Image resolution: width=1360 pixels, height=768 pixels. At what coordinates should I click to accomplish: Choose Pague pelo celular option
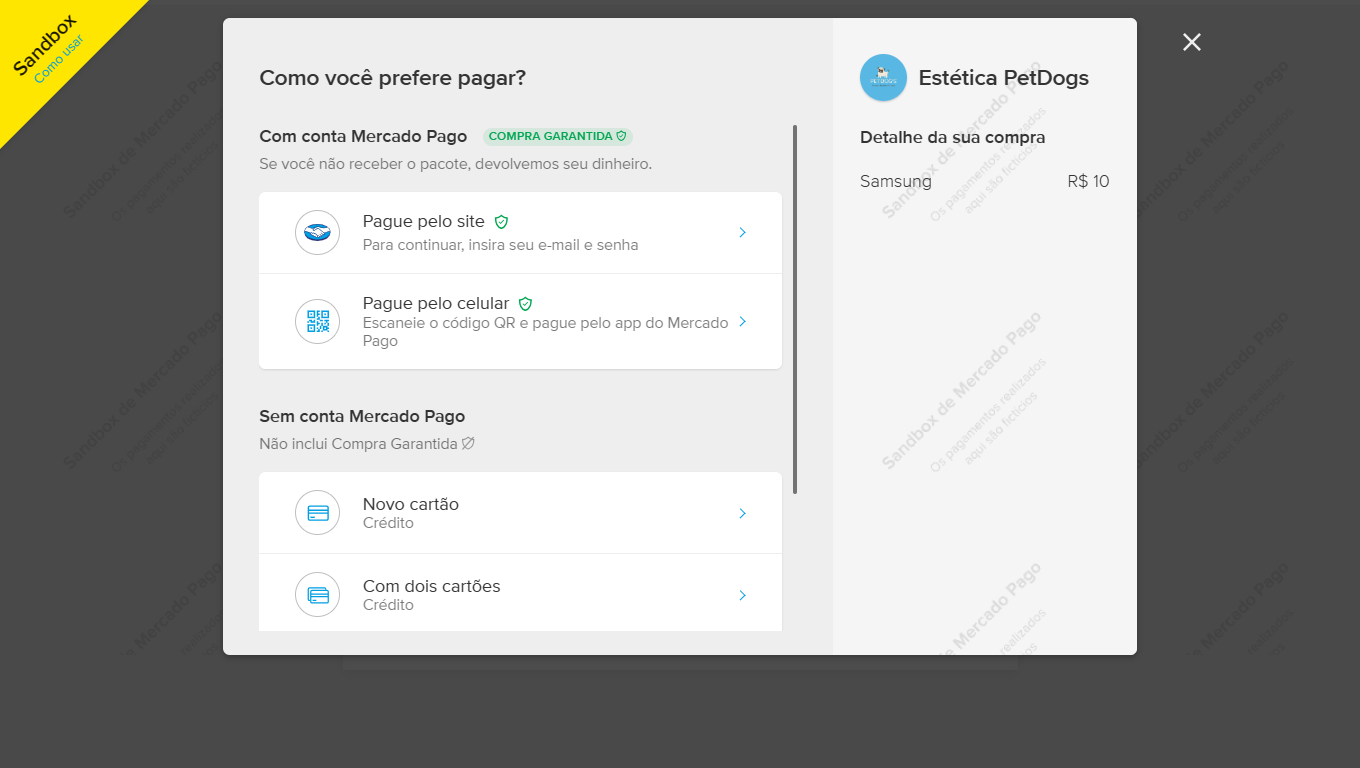click(520, 322)
